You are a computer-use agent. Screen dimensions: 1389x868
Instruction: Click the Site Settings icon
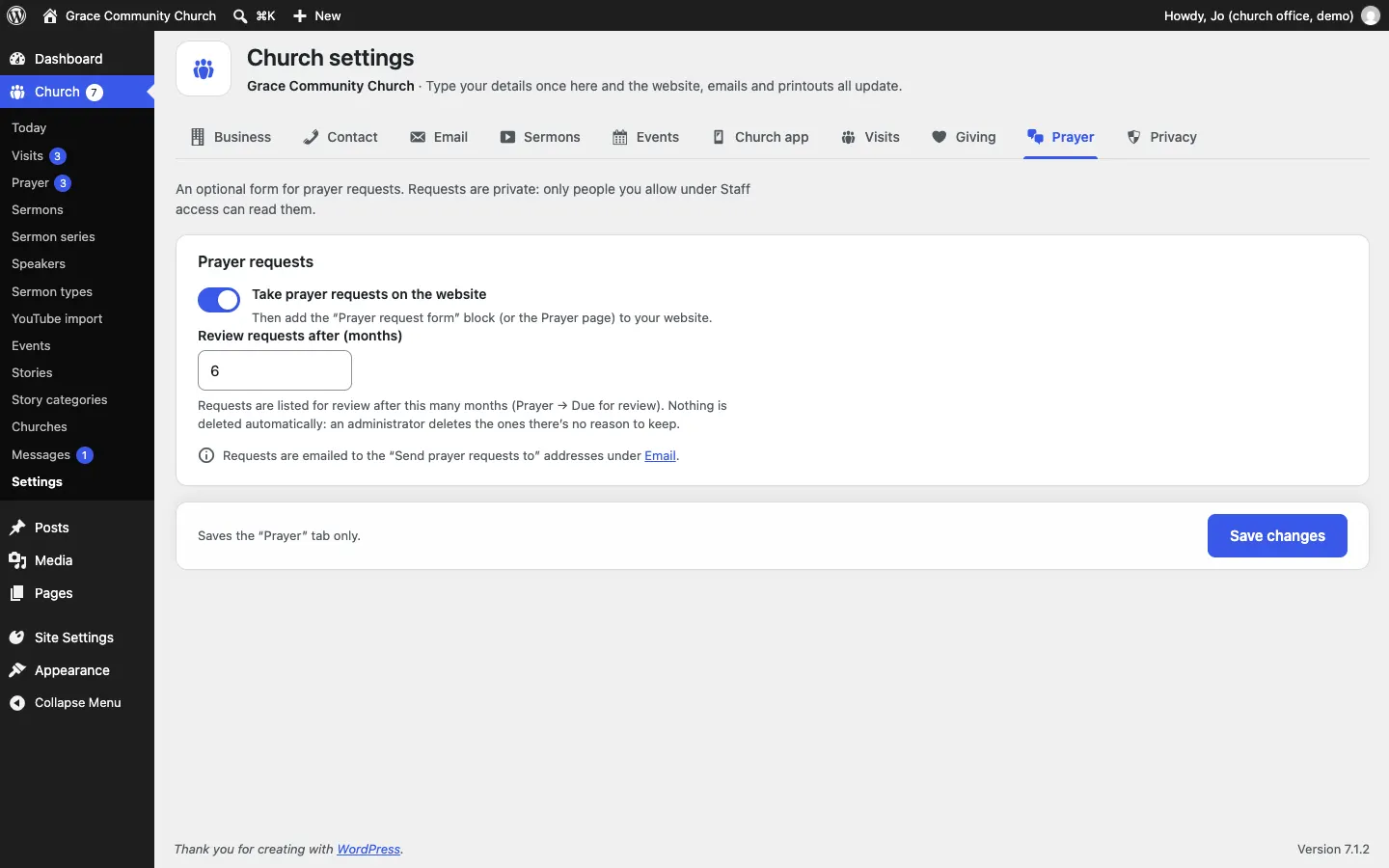[17, 637]
